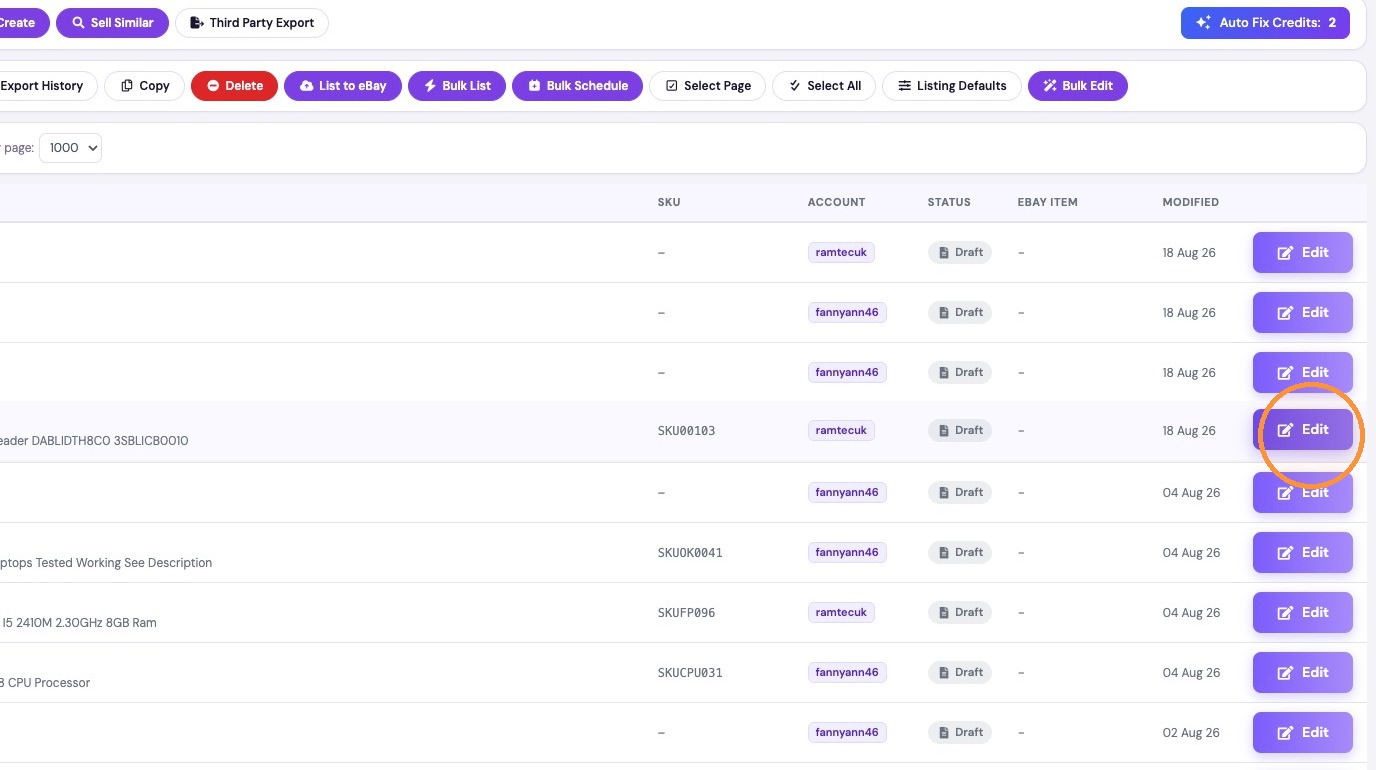Click ramtecuk account tag in SKU00103 row
Image resolution: width=1376 pixels, height=770 pixels.
point(841,430)
